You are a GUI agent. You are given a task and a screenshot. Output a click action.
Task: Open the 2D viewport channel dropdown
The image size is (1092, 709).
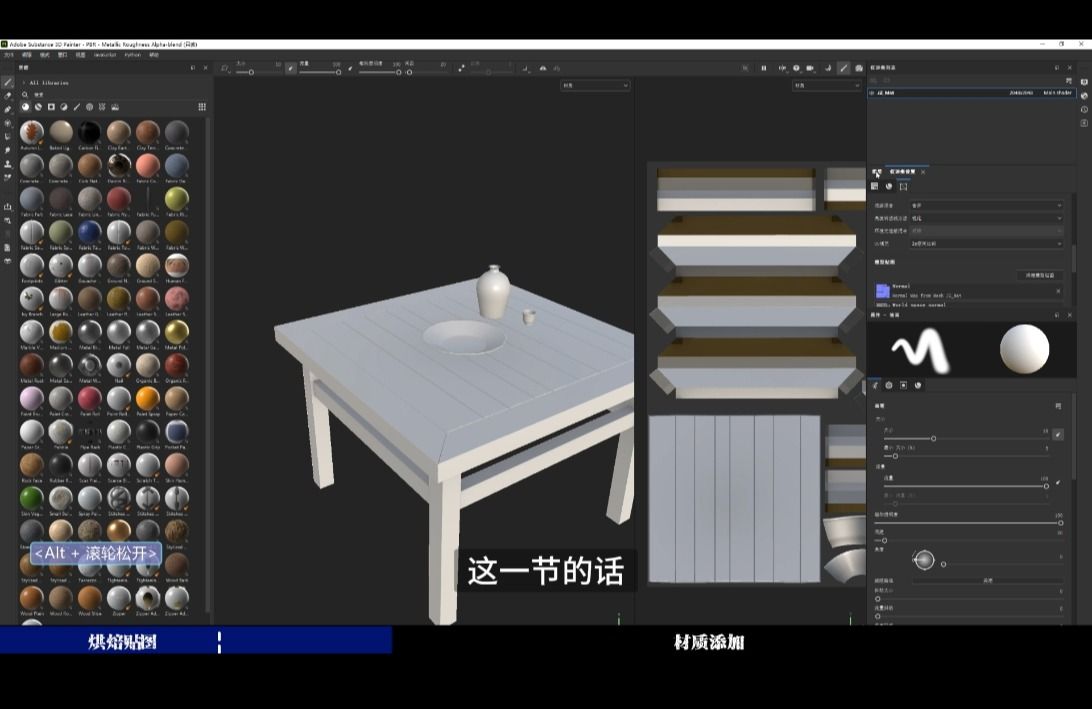(826, 86)
